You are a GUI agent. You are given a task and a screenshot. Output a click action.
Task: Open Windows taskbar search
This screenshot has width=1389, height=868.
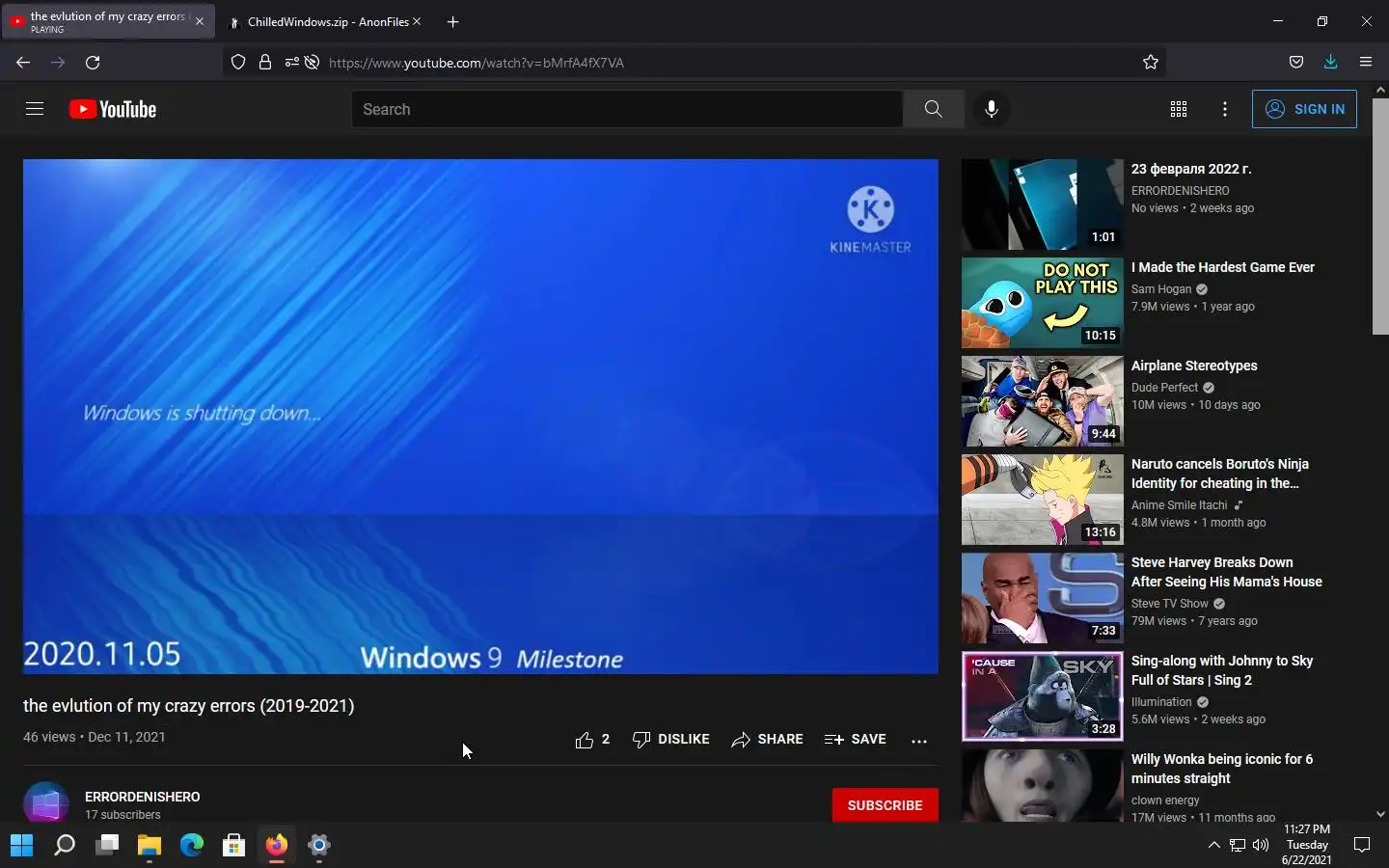coord(65,846)
